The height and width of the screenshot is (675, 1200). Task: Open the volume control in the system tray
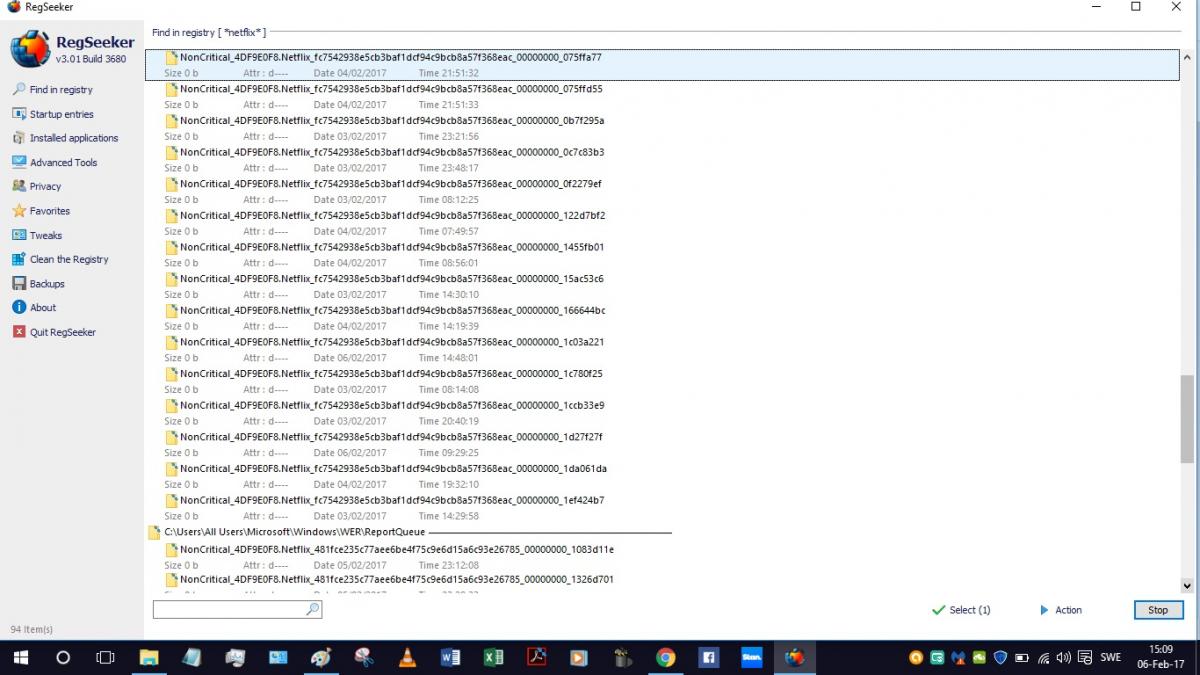tap(1063, 658)
